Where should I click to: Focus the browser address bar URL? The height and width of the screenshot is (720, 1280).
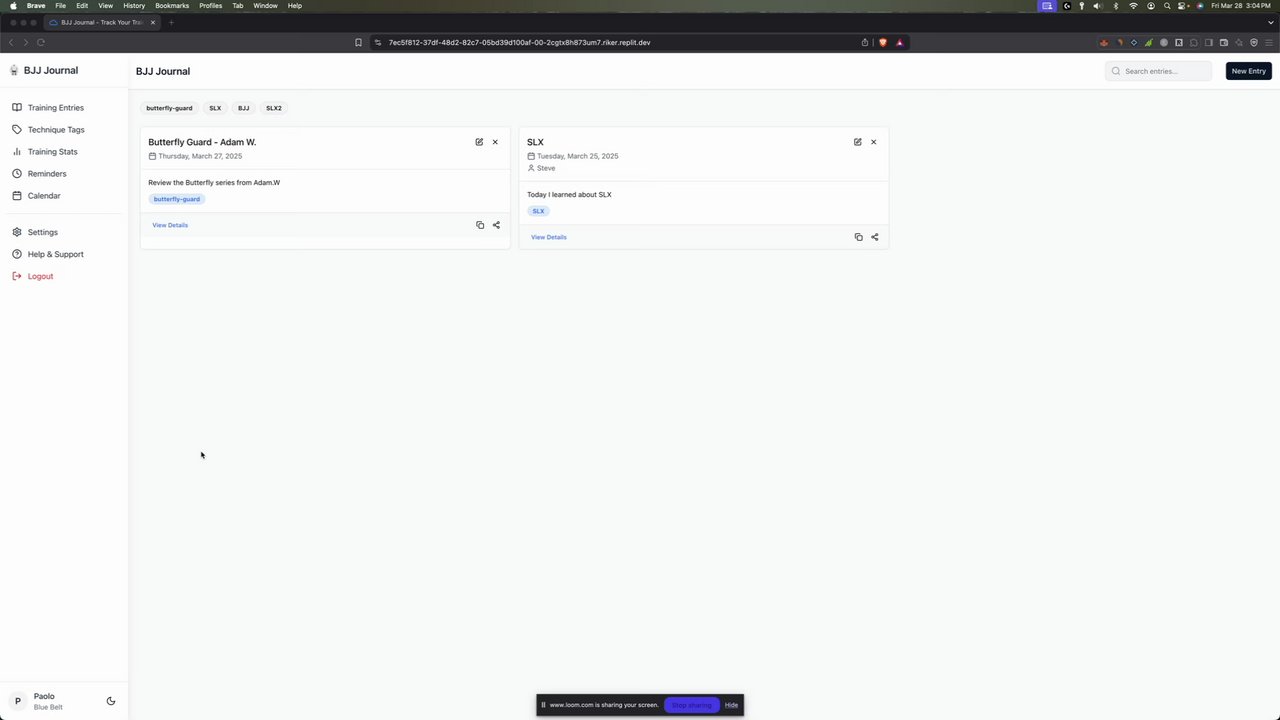(x=519, y=42)
